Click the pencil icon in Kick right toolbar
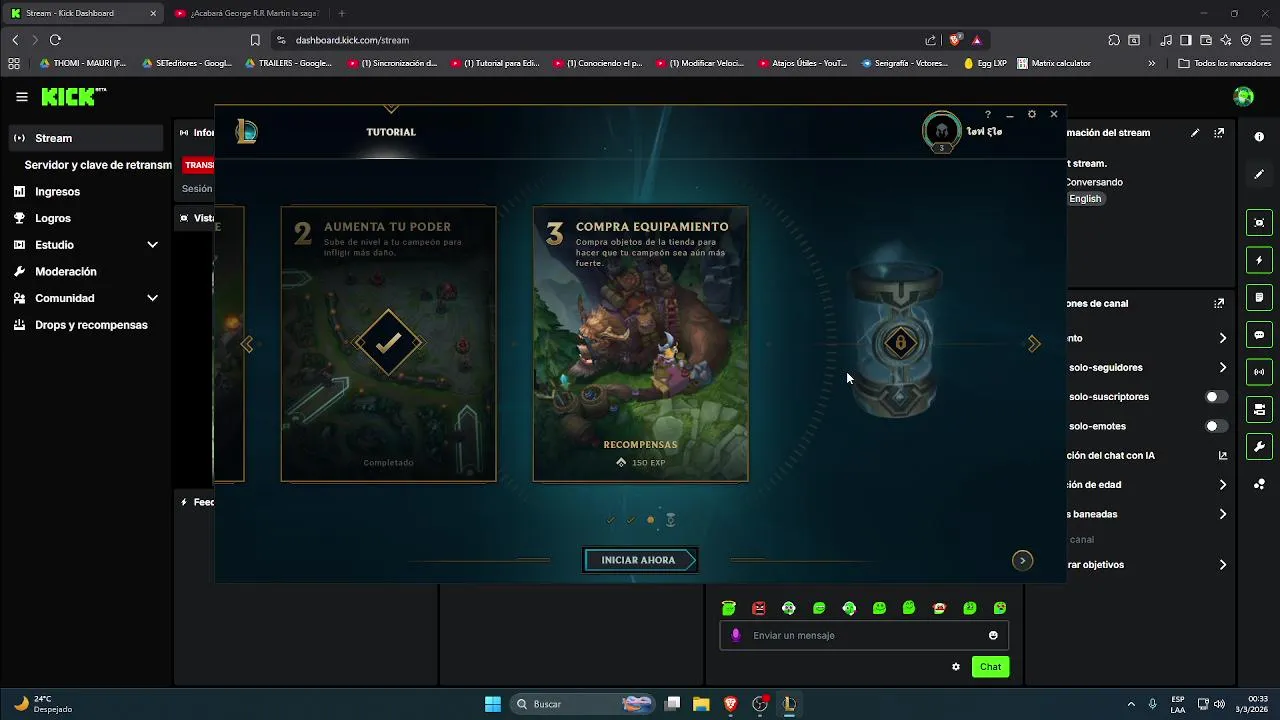This screenshot has width=1280, height=720. [1259, 174]
